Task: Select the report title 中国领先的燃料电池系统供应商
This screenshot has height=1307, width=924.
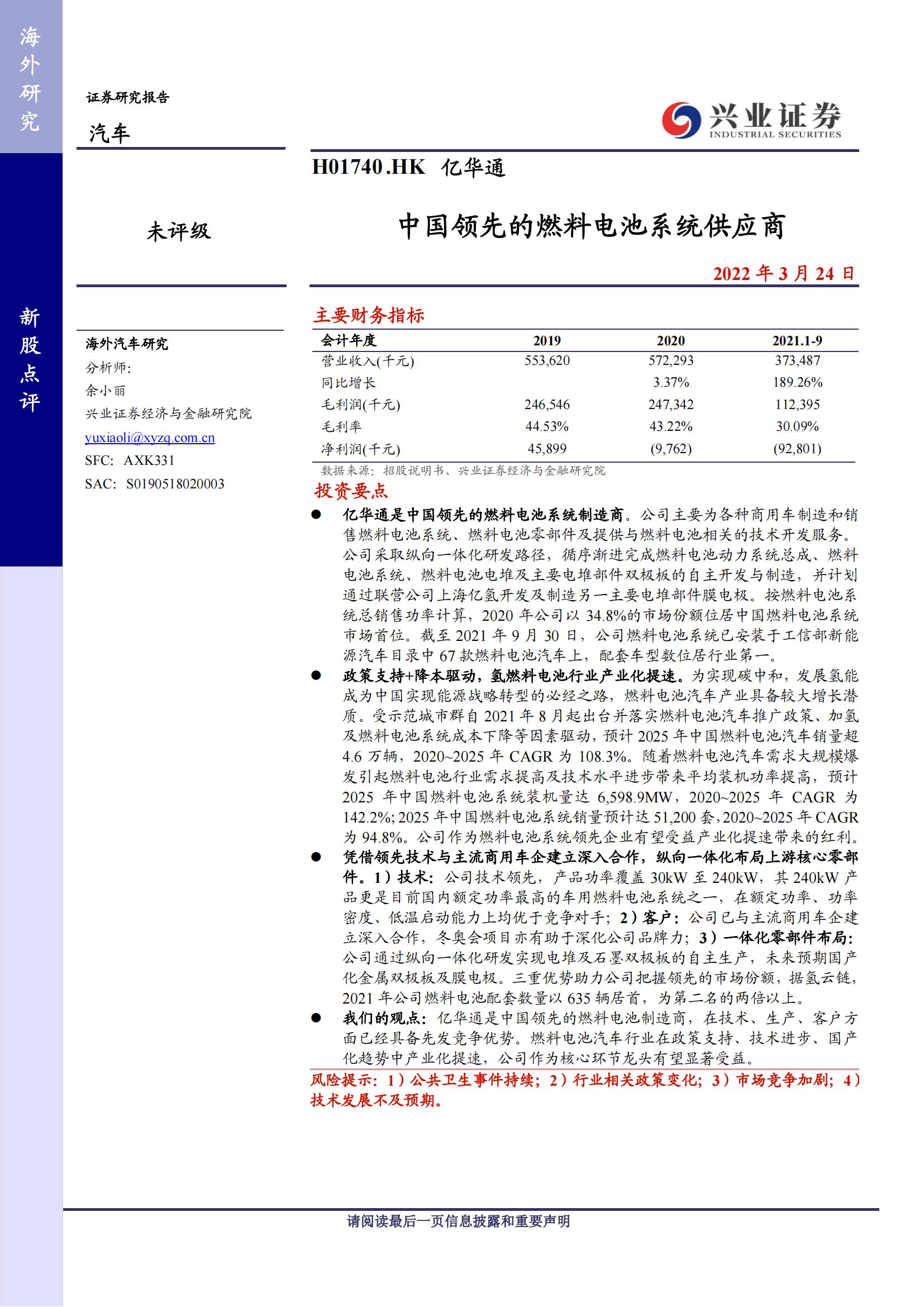Action: (x=592, y=226)
